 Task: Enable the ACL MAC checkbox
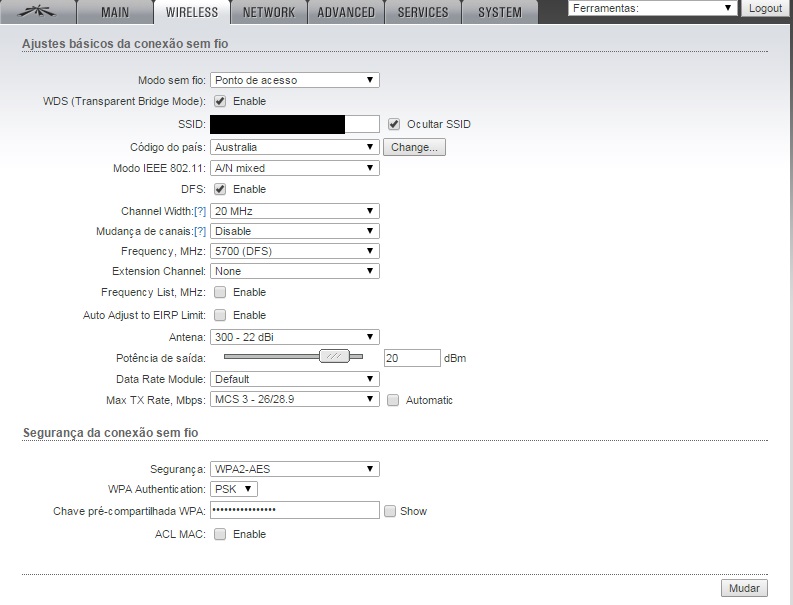(220, 534)
